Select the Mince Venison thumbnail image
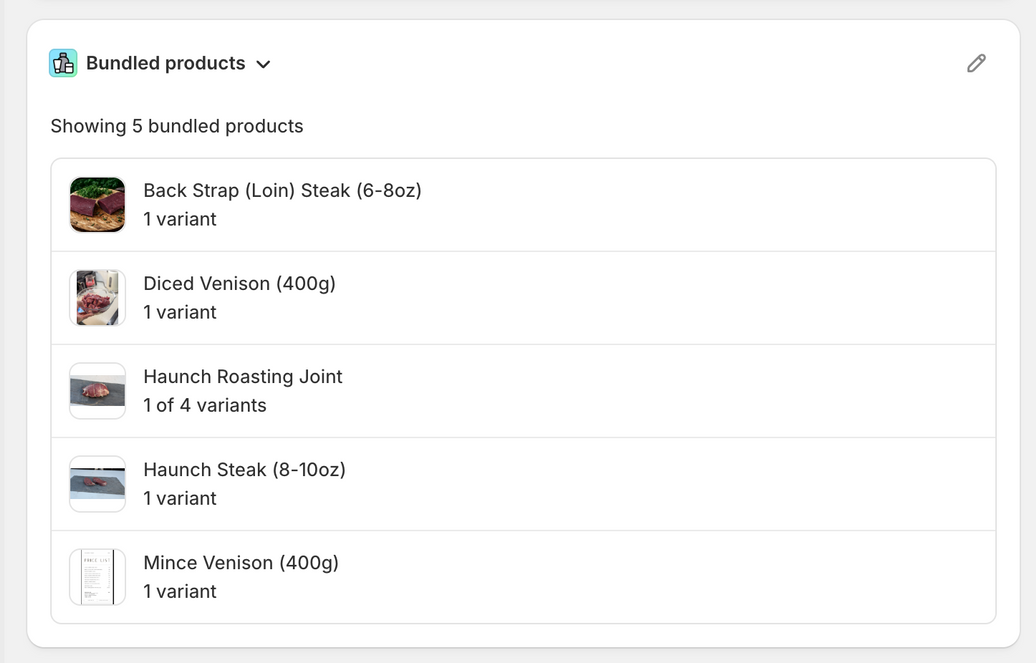 [97, 577]
